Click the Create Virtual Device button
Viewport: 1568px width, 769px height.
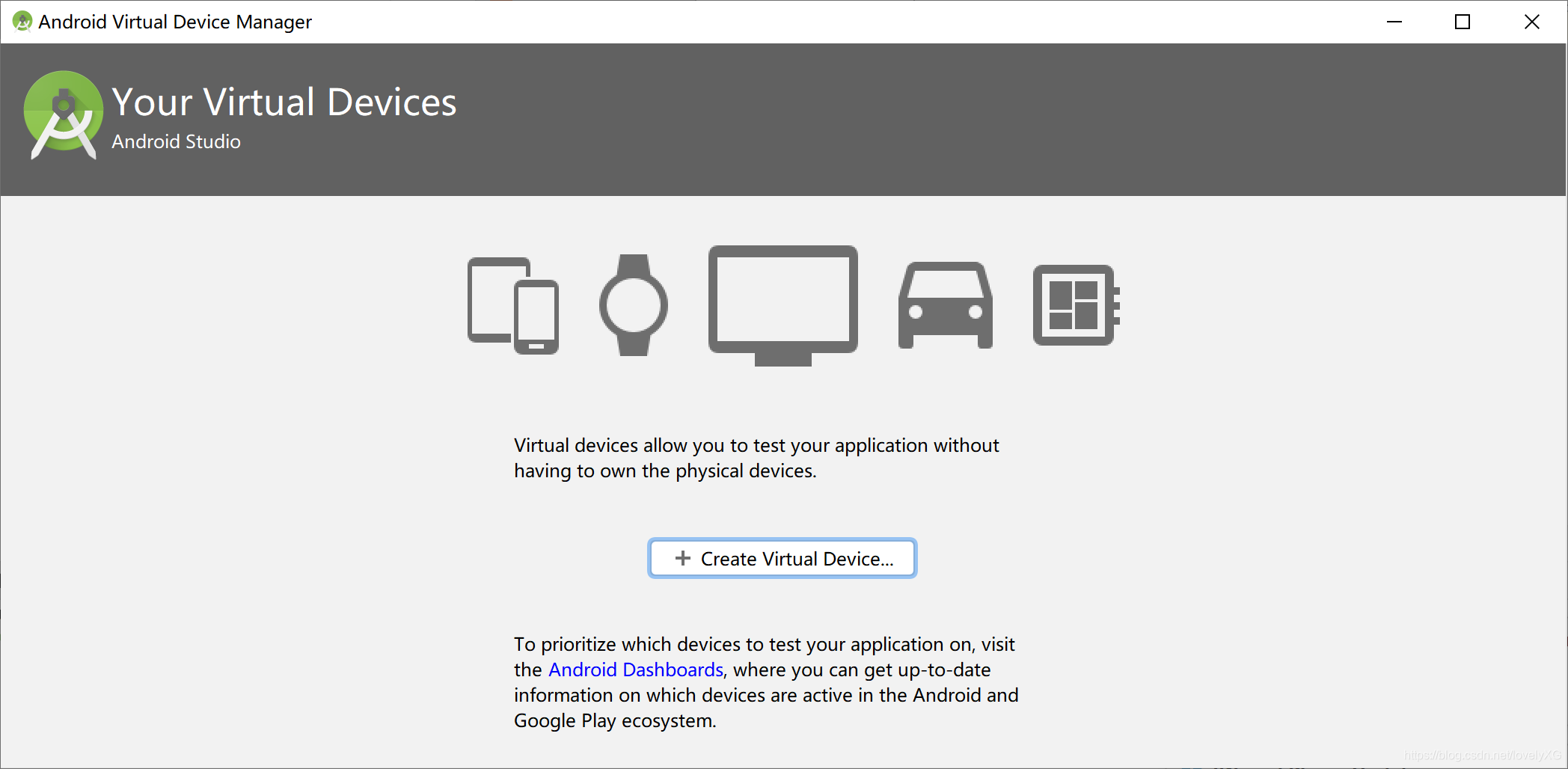(782, 558)
